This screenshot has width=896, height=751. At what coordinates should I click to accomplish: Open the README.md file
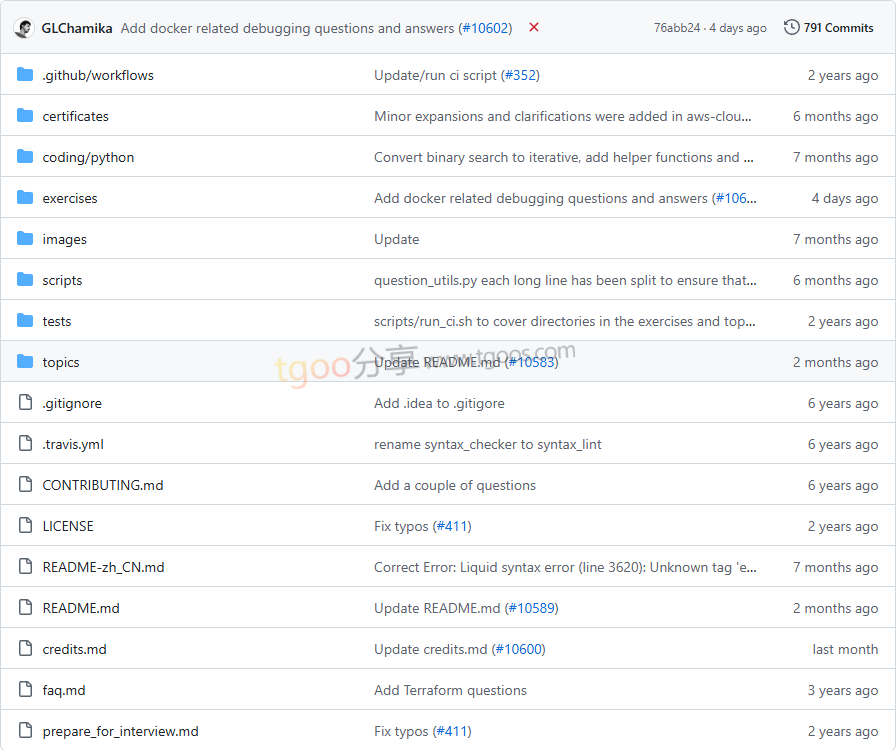(81, 608)
